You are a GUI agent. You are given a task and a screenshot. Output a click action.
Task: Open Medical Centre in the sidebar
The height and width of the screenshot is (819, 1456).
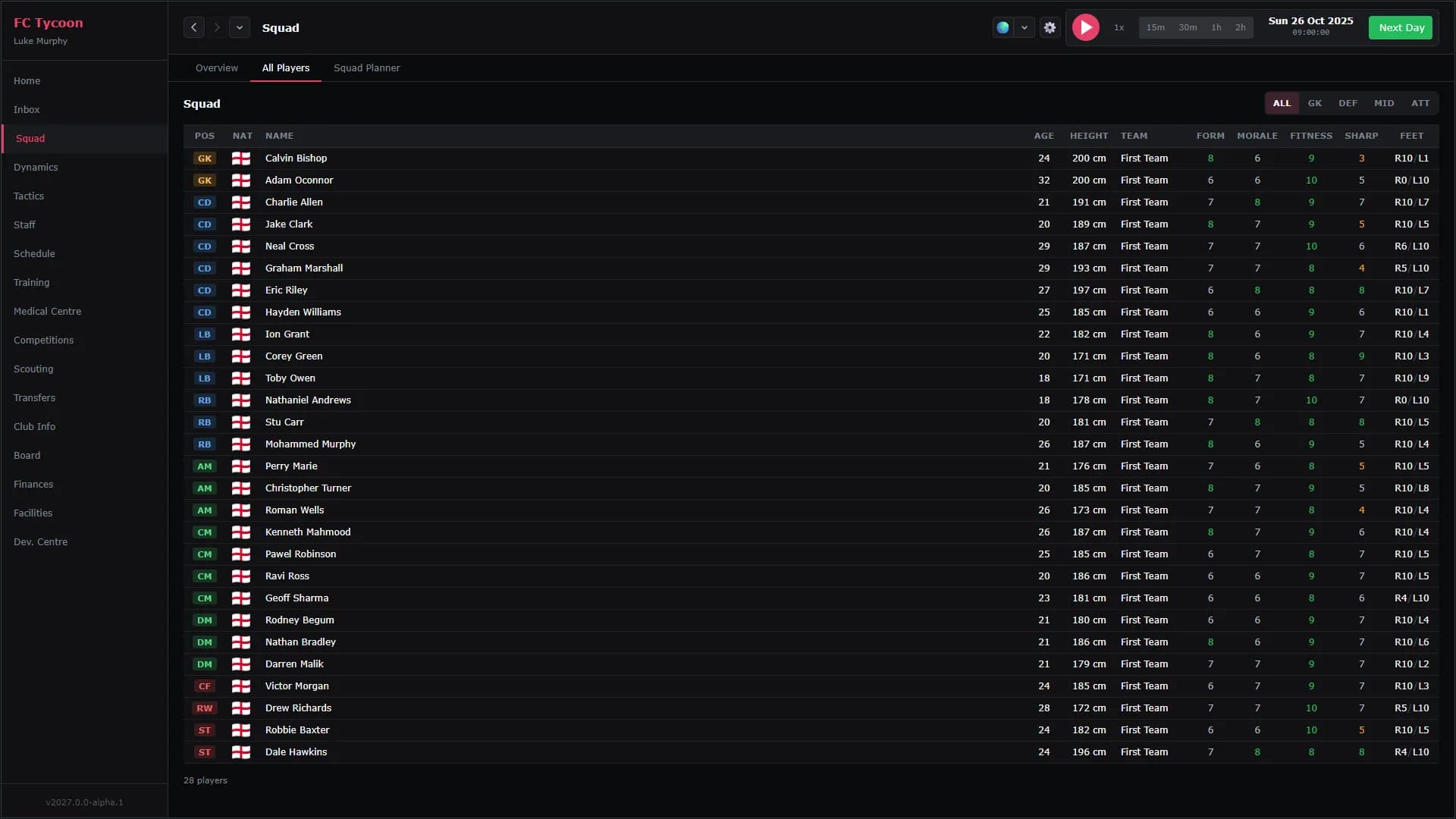coord(84,312)
